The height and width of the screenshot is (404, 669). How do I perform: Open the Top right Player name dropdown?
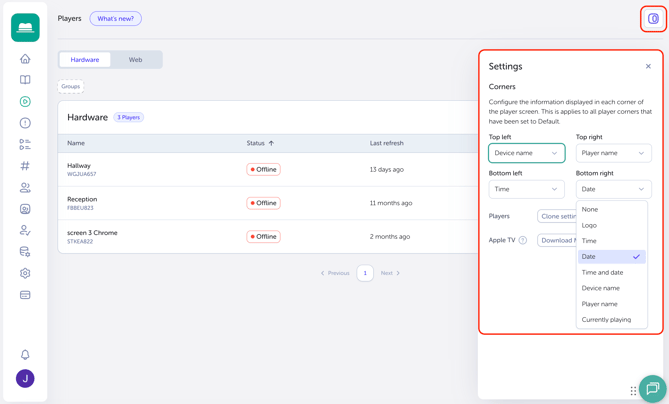(614, 153)
